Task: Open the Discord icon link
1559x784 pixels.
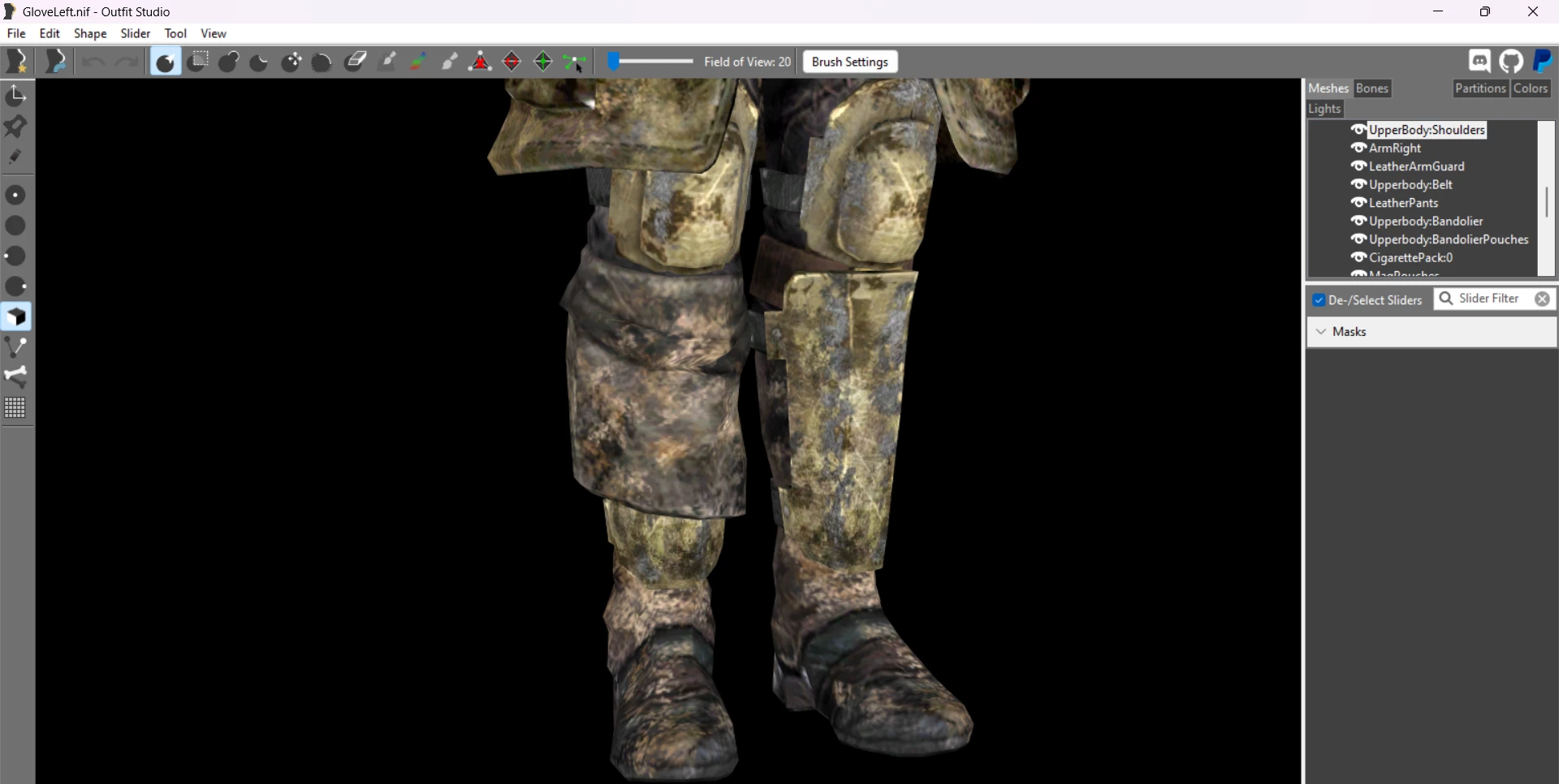Action: (1479, 62)
